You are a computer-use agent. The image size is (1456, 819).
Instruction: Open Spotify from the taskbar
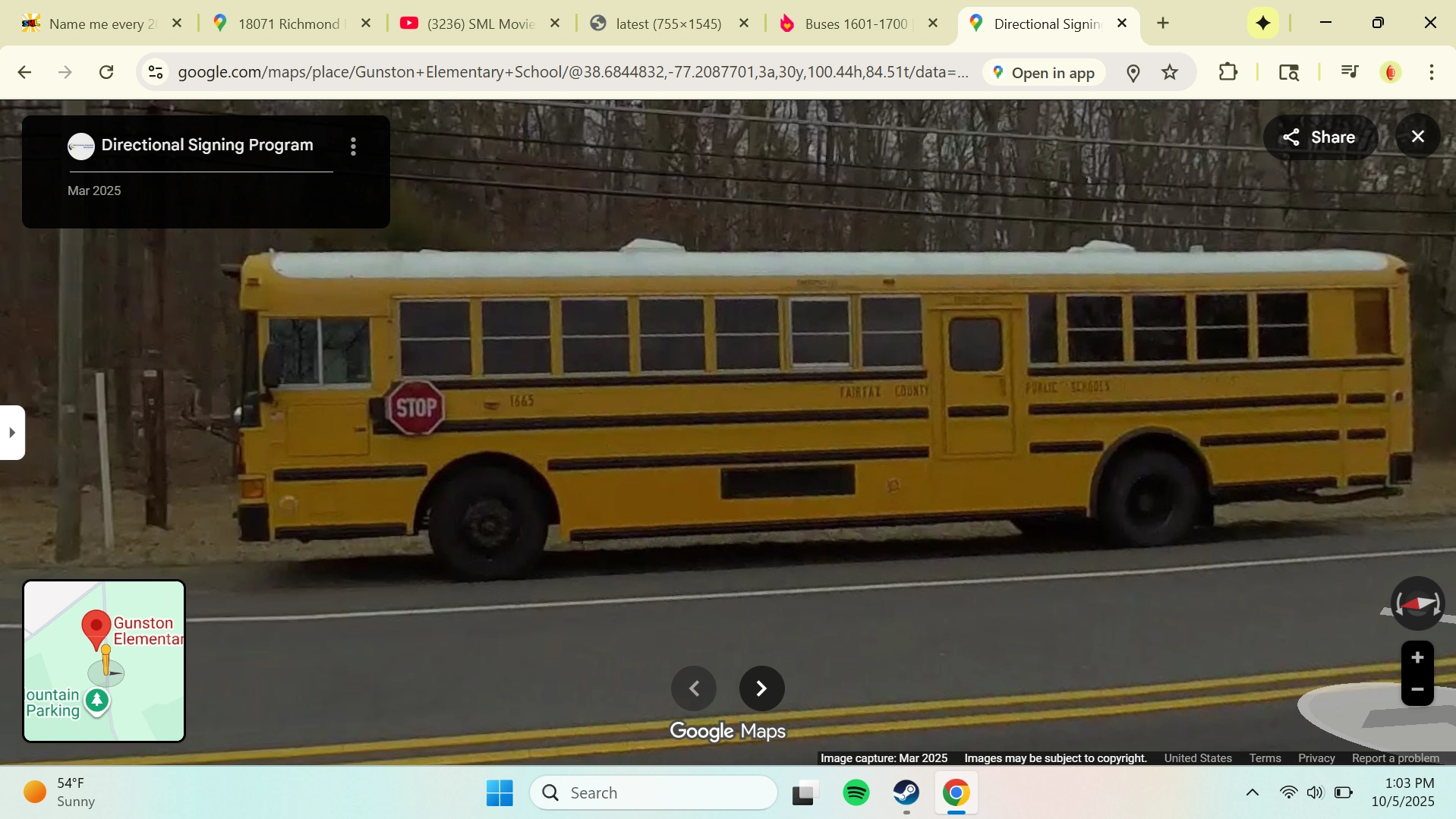pos(856,793)
